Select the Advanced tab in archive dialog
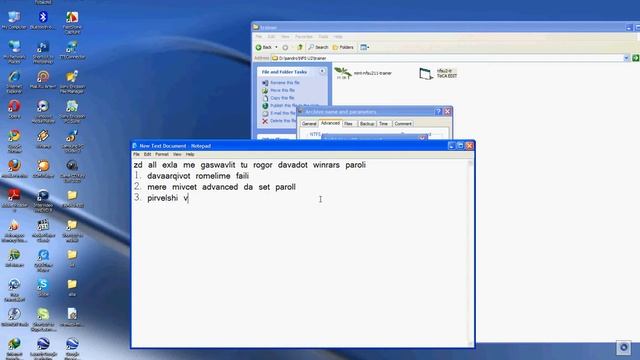This screenshot has width=640, height=360. [x=330, y=123]
